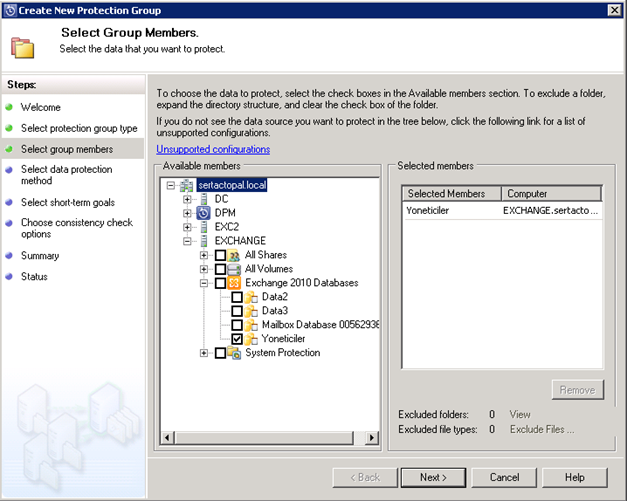Check the Data3 database checkbox
Screen dimensions: 627x501
pyautogui.click(x=237, y=311)
